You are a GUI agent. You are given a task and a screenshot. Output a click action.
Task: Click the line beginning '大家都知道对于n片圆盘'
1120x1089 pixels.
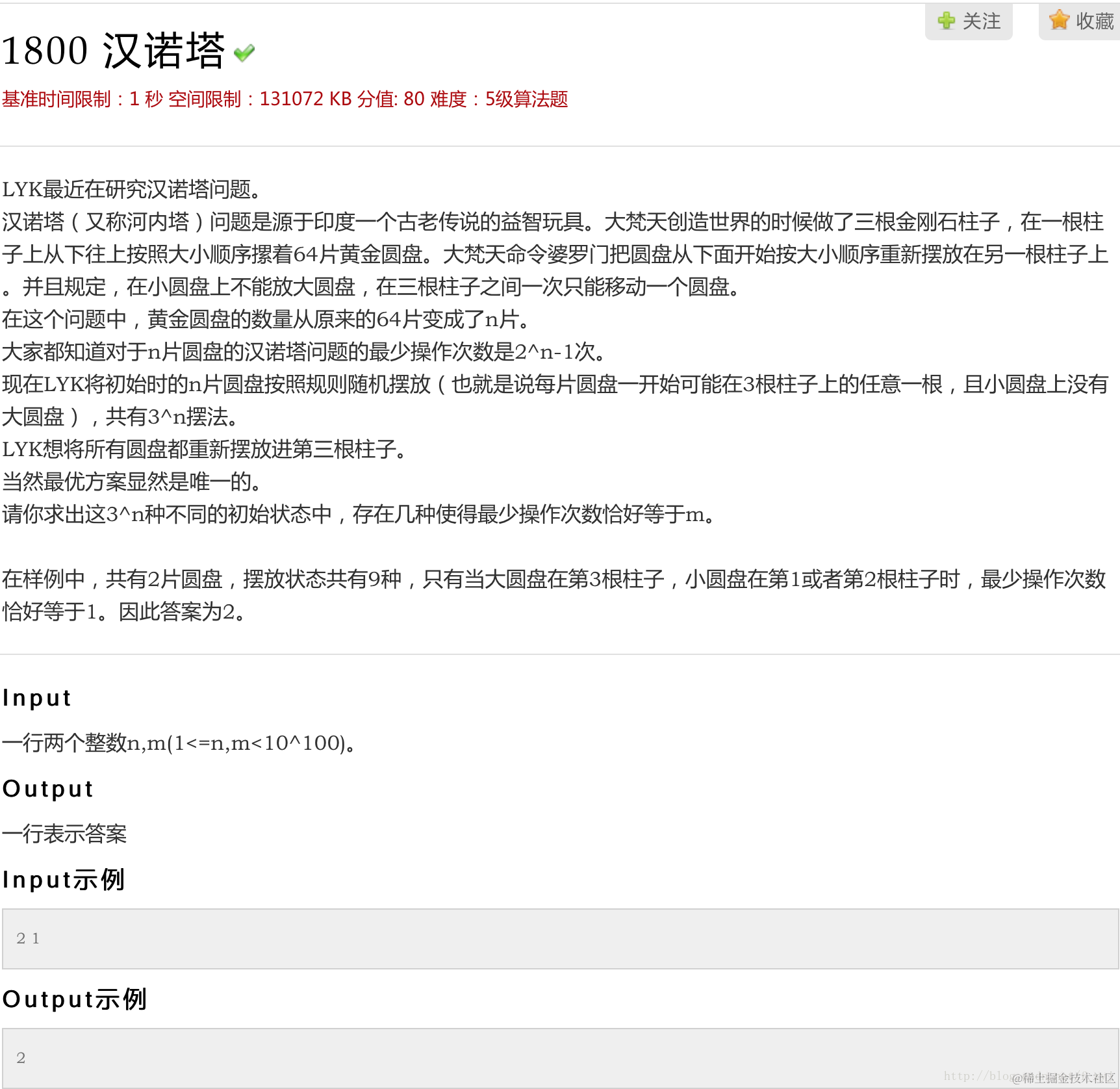[305, 352]
